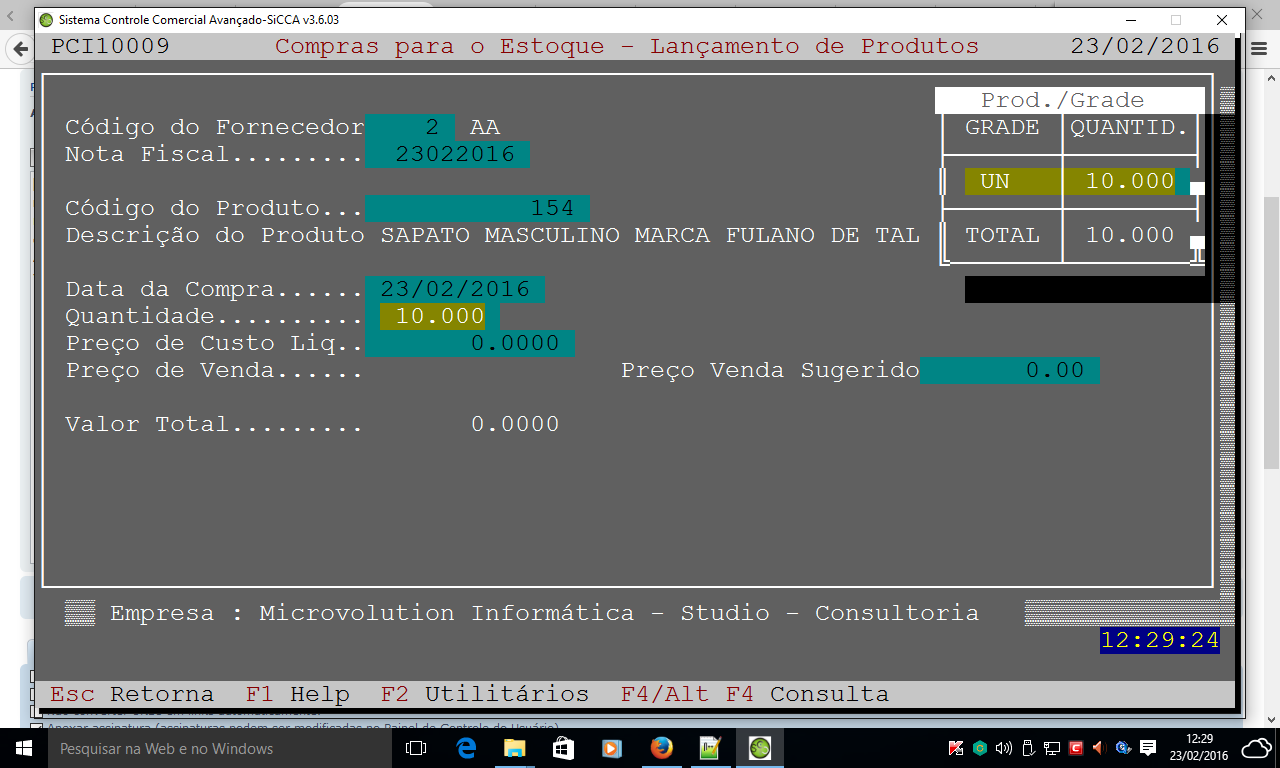Click the Quantidade field showing 10.000
This screenshot has height=768, width=1280.
coord(432,316)
